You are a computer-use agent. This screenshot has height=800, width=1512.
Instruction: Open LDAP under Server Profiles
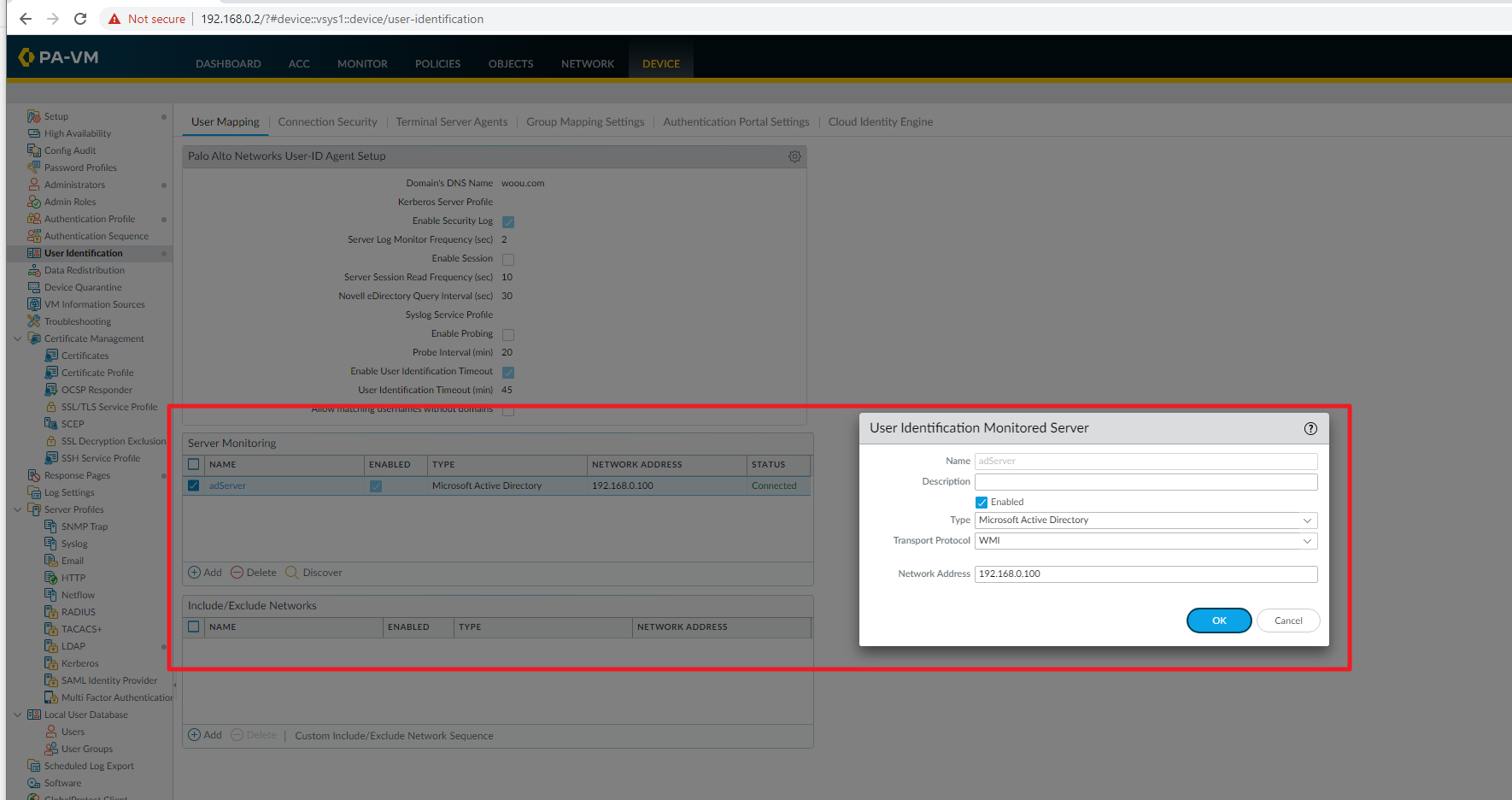[x=73, y=646]
